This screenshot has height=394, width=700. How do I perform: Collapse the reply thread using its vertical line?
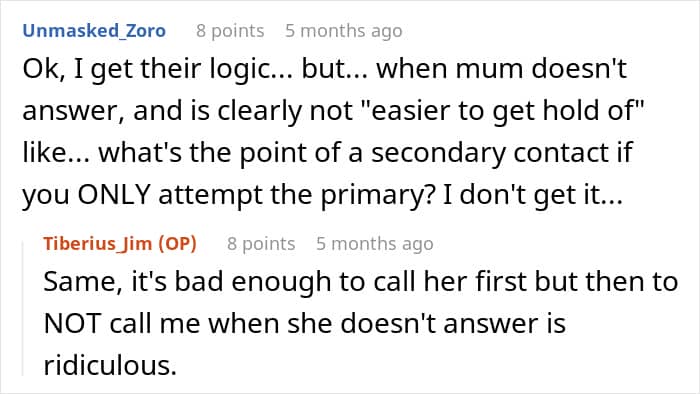(x=23, y=308)
